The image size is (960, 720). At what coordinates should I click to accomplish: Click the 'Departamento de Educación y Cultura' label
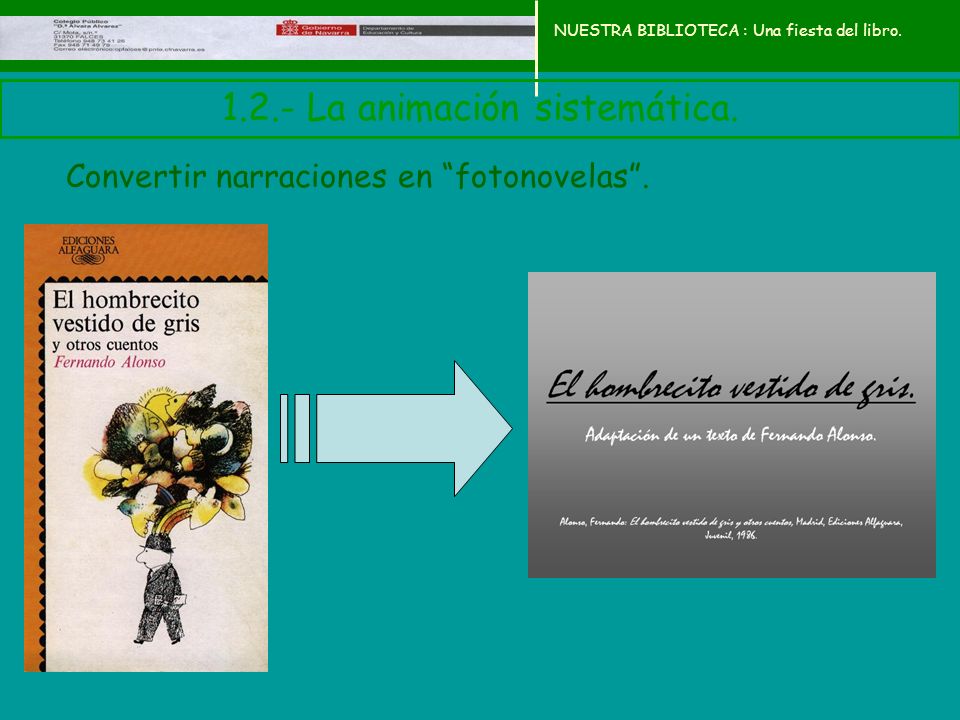392,29
